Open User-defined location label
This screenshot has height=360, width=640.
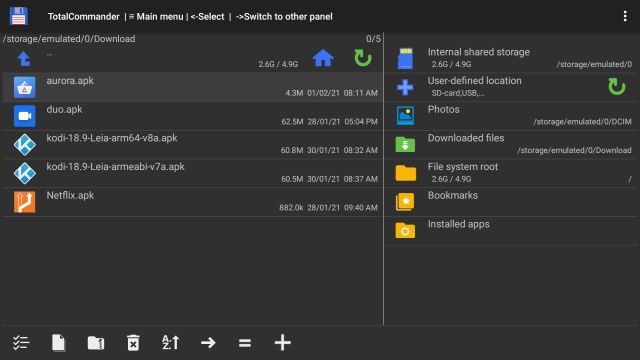(475, 80)
